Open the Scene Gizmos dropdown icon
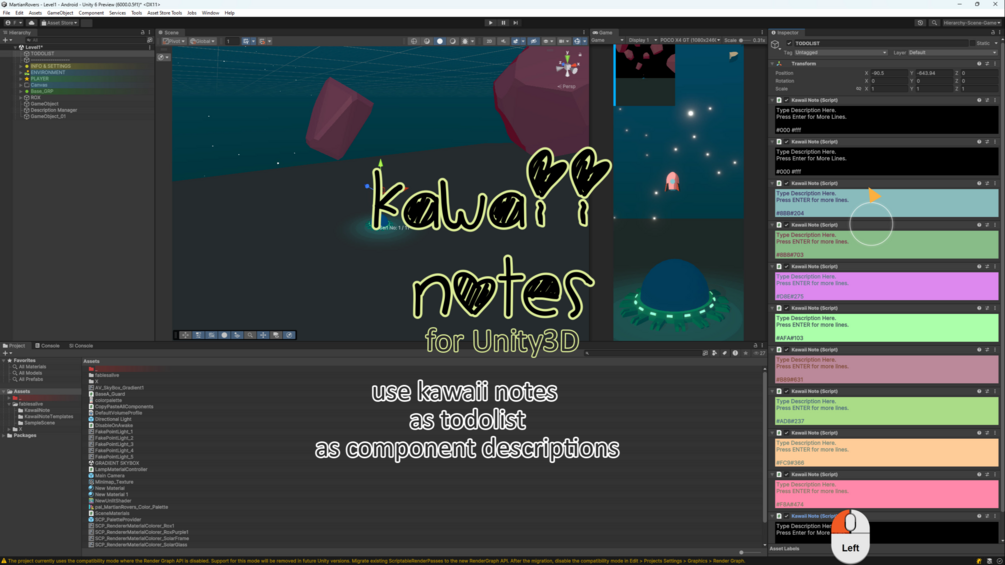This screenshot has width=1005, height=565. click(x=578, y=41)
